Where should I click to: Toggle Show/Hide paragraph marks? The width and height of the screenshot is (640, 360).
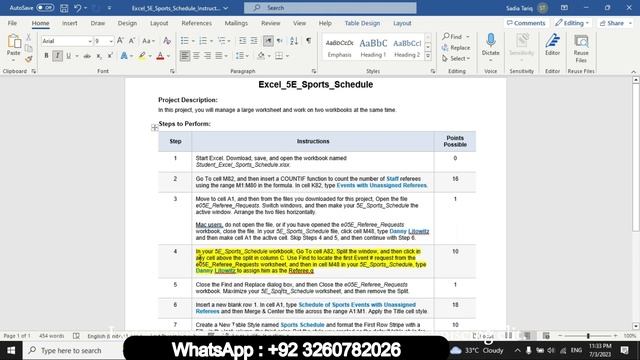[309, 40]
